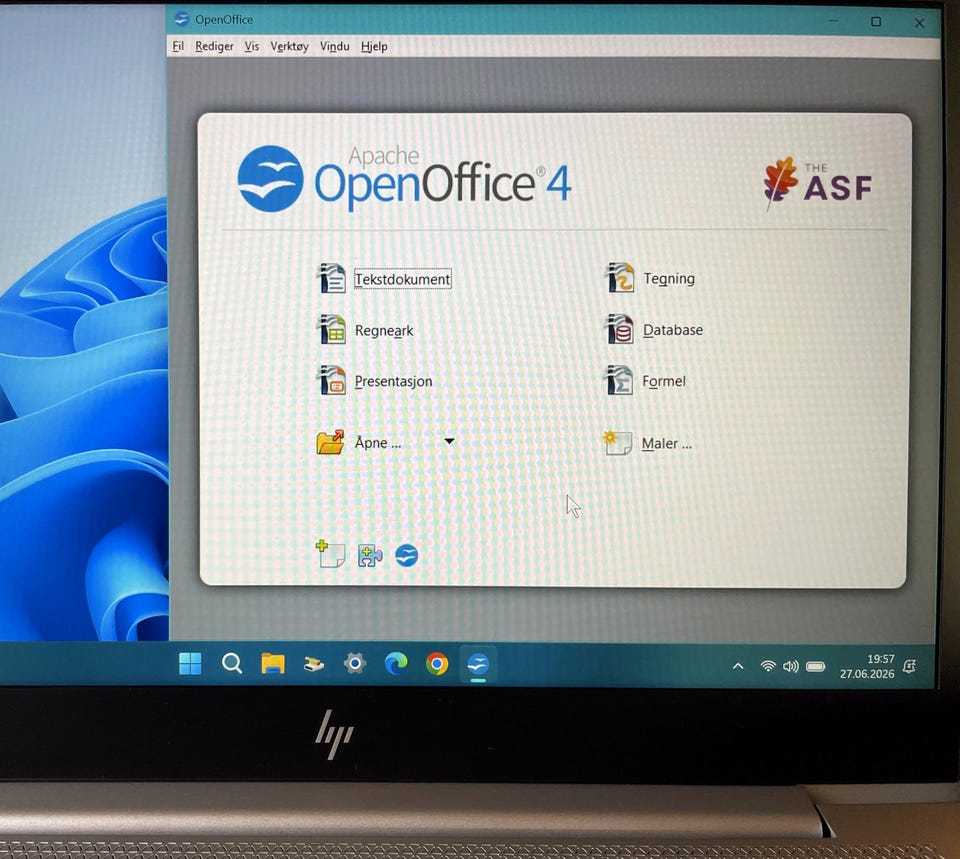
Task: Click the extensions puzzle piece icon
Action: point(370,555)
